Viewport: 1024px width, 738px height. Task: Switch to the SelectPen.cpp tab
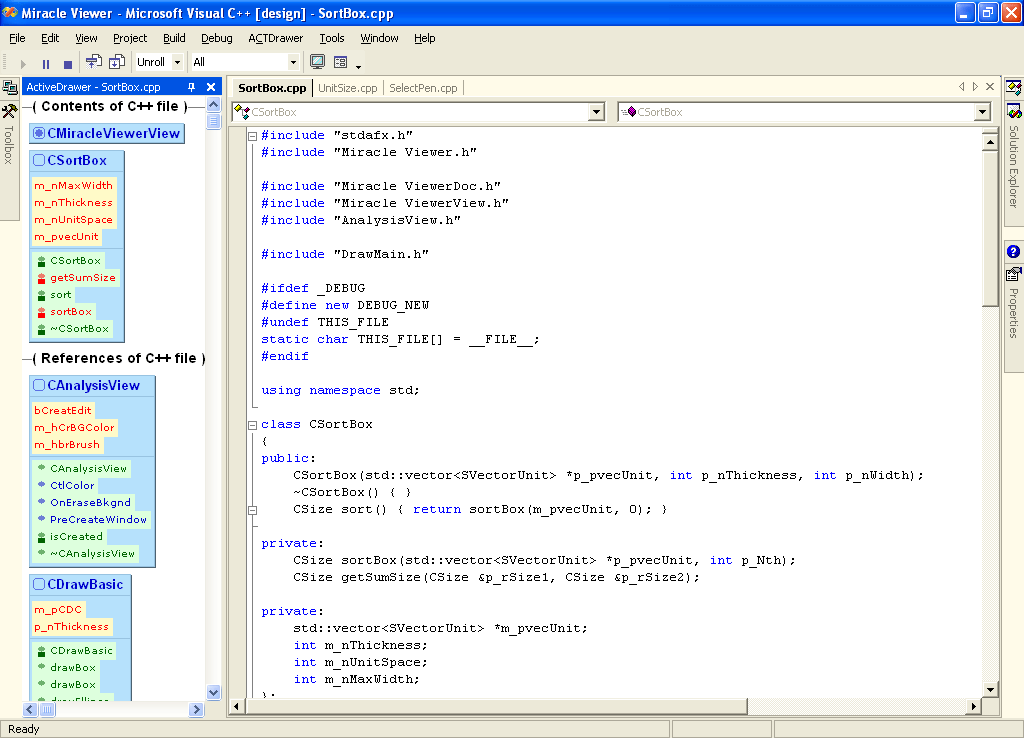423,88
